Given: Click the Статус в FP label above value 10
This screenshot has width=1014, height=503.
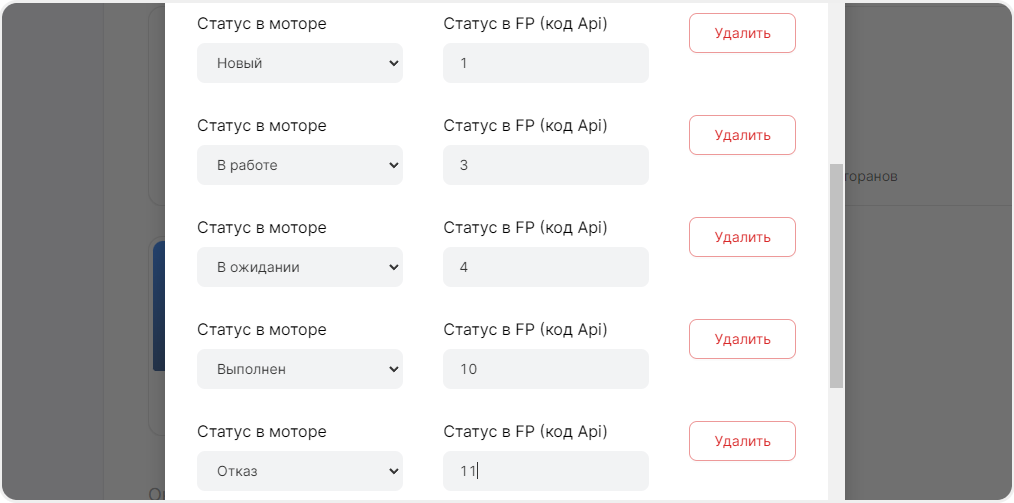Looking at the screenshot, I should point(525,330).
